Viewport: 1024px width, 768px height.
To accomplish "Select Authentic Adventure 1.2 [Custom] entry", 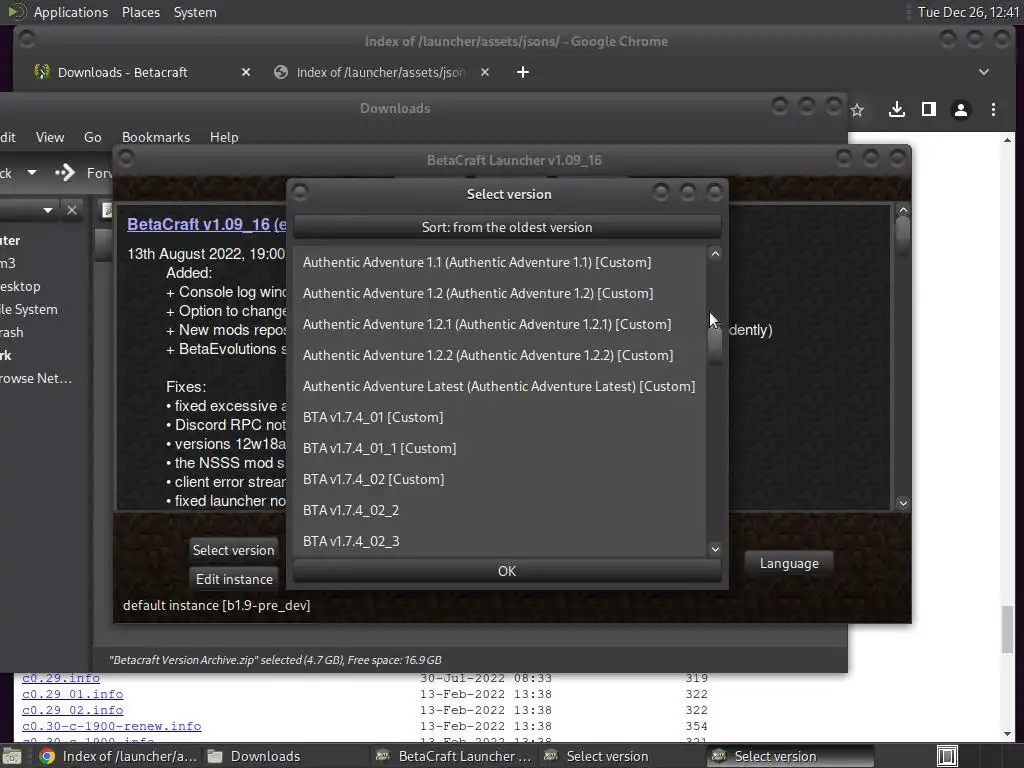I will 500,293.
